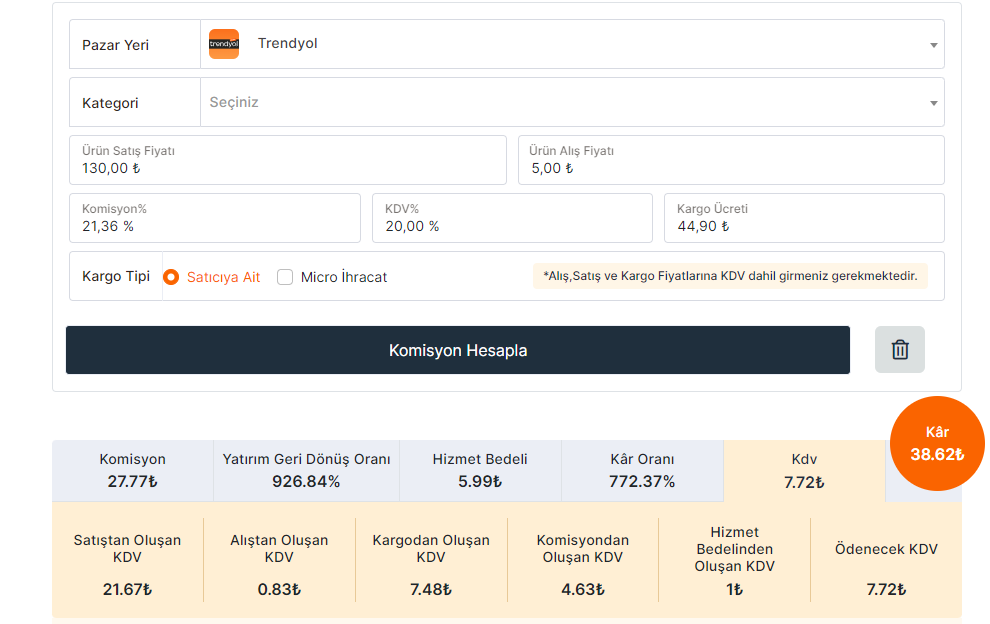Click the Ürün Alış Fiyatı input field
The image size is (990, 624).
coord(731,160)
